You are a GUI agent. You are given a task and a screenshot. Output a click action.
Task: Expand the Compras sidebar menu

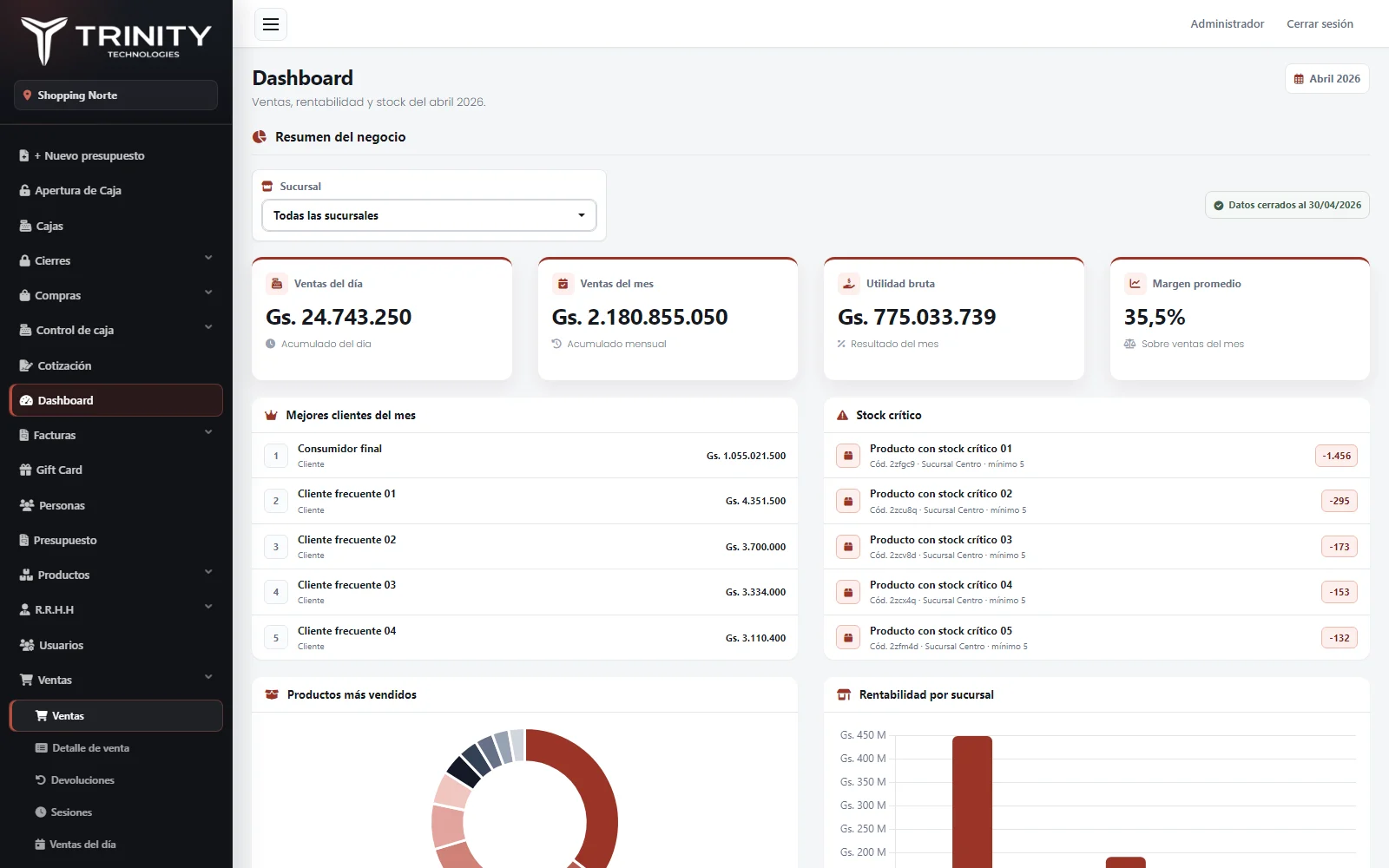pyautogui.click(x=116, y=295)
